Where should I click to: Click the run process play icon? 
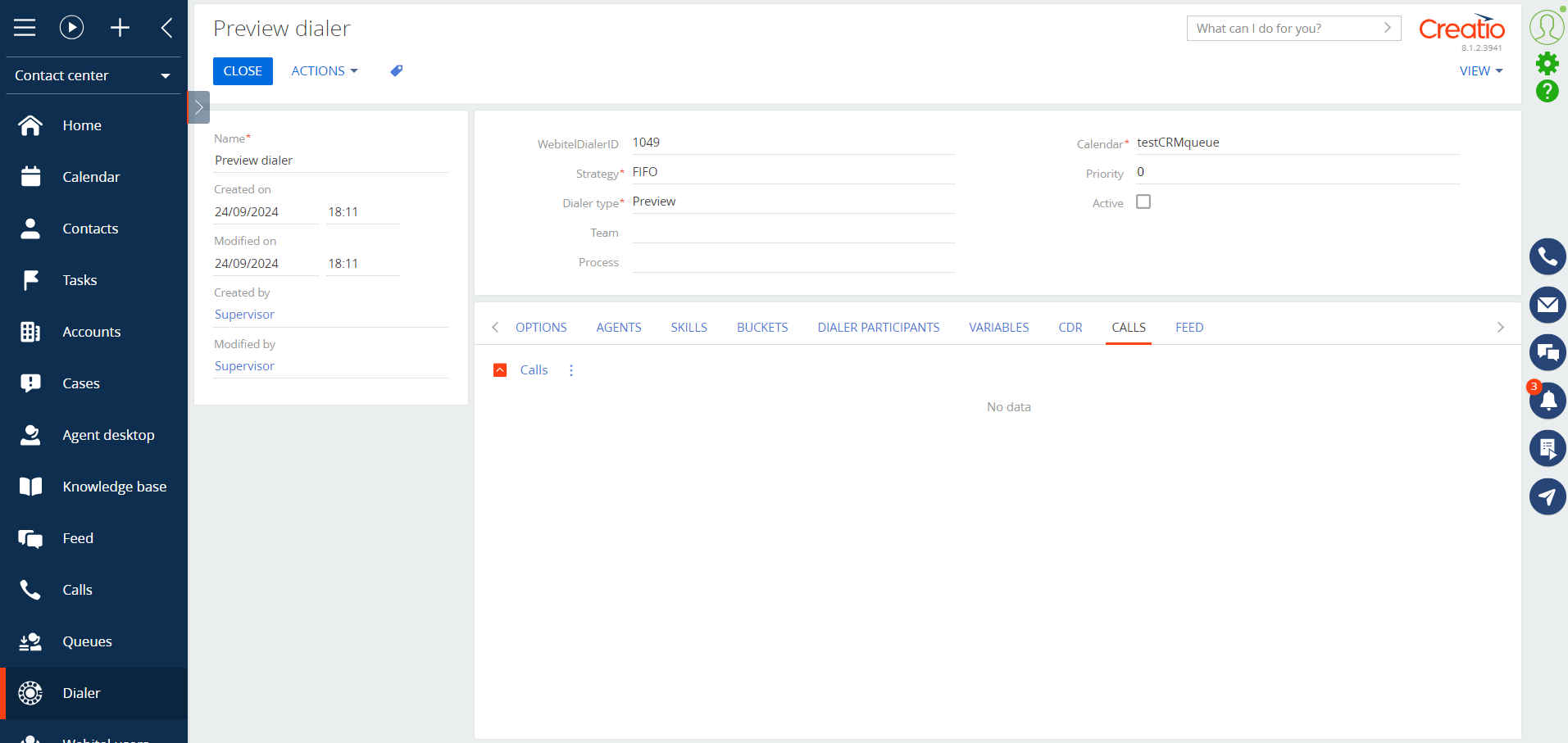coord(72,28)
